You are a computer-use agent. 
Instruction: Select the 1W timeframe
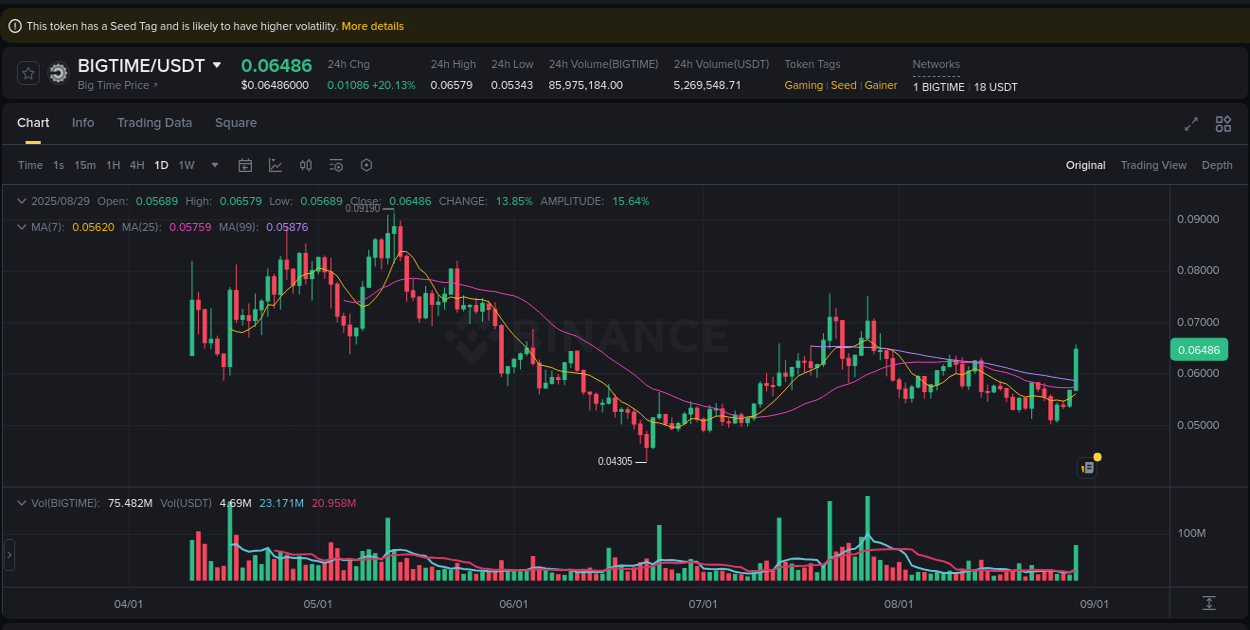185,165
